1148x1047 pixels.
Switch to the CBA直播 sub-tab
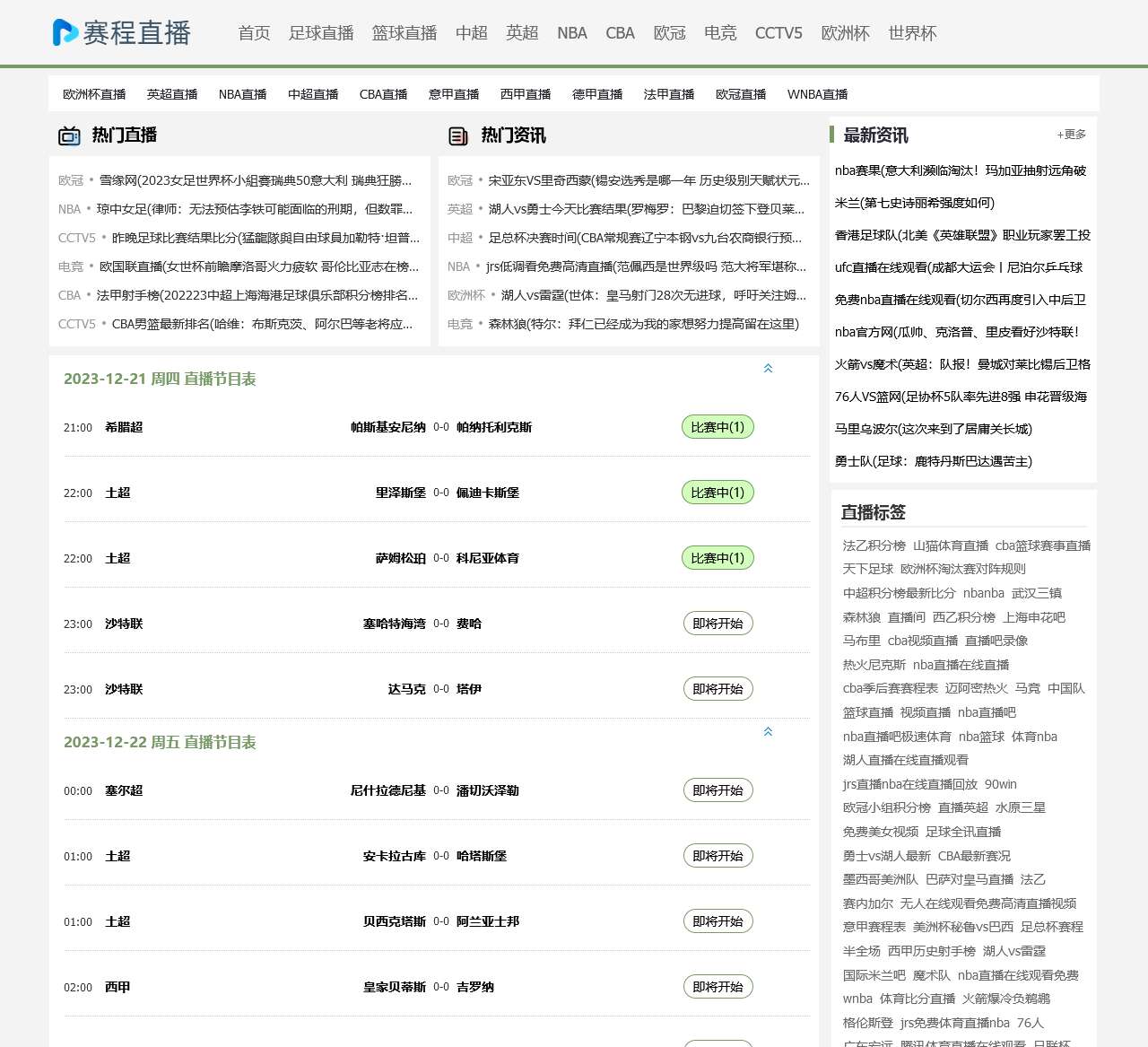(x=383, y=94)
